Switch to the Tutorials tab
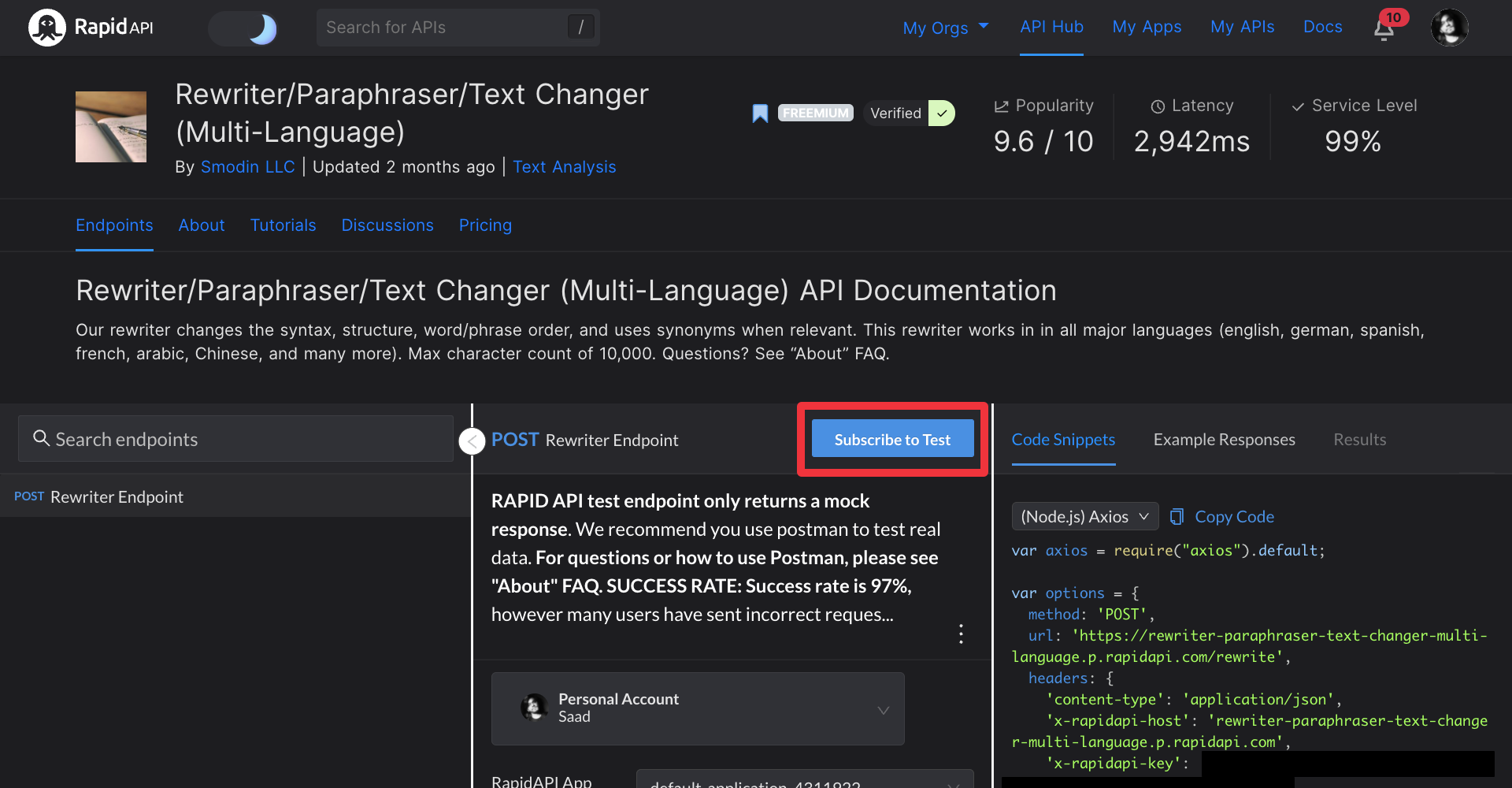 pos(283,225)
